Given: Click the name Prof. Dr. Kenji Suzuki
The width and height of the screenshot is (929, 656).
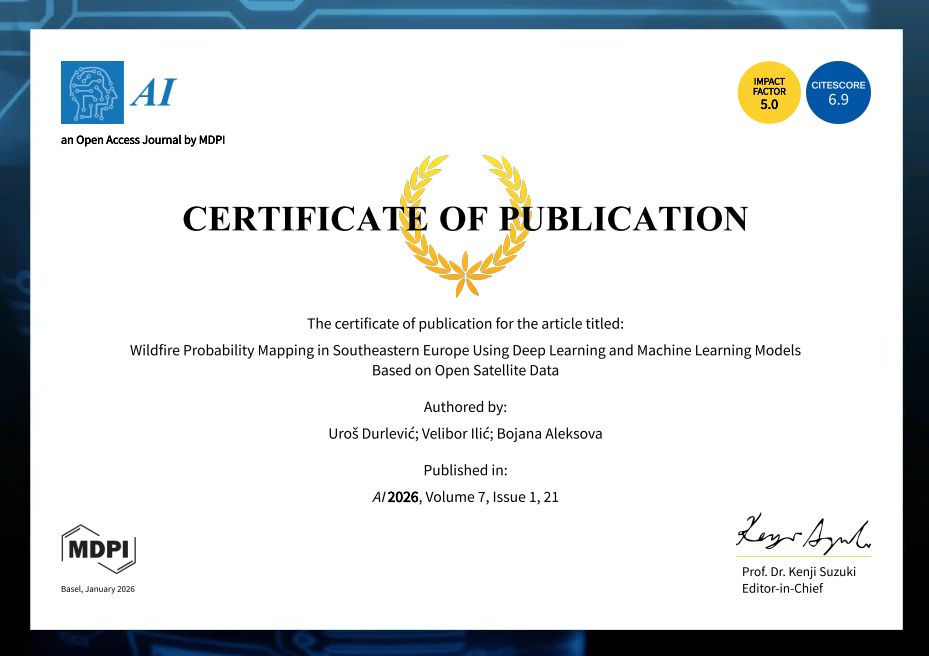Looking at the screenshot, I should coord(798,572).
